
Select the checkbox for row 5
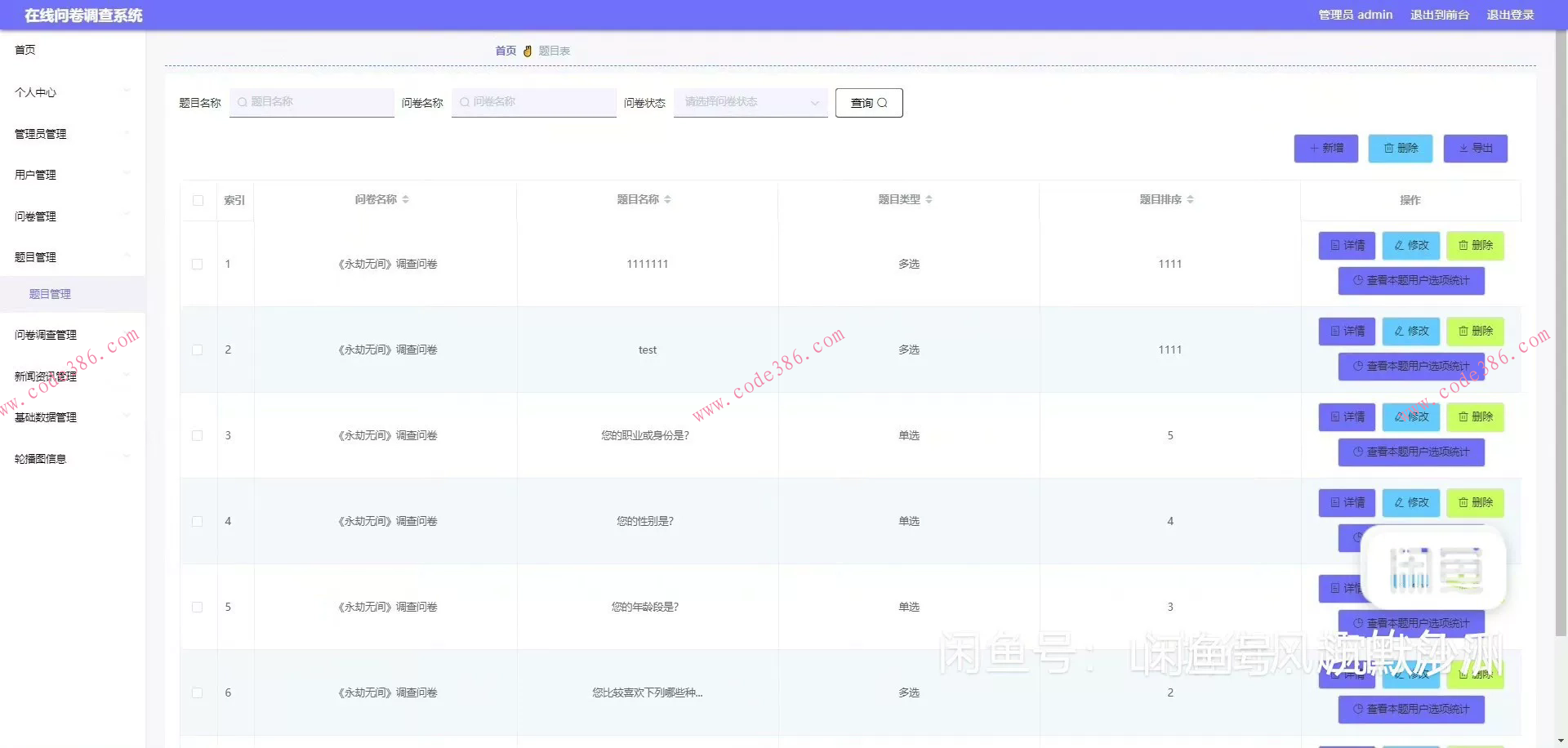click(x=197, y=608)
